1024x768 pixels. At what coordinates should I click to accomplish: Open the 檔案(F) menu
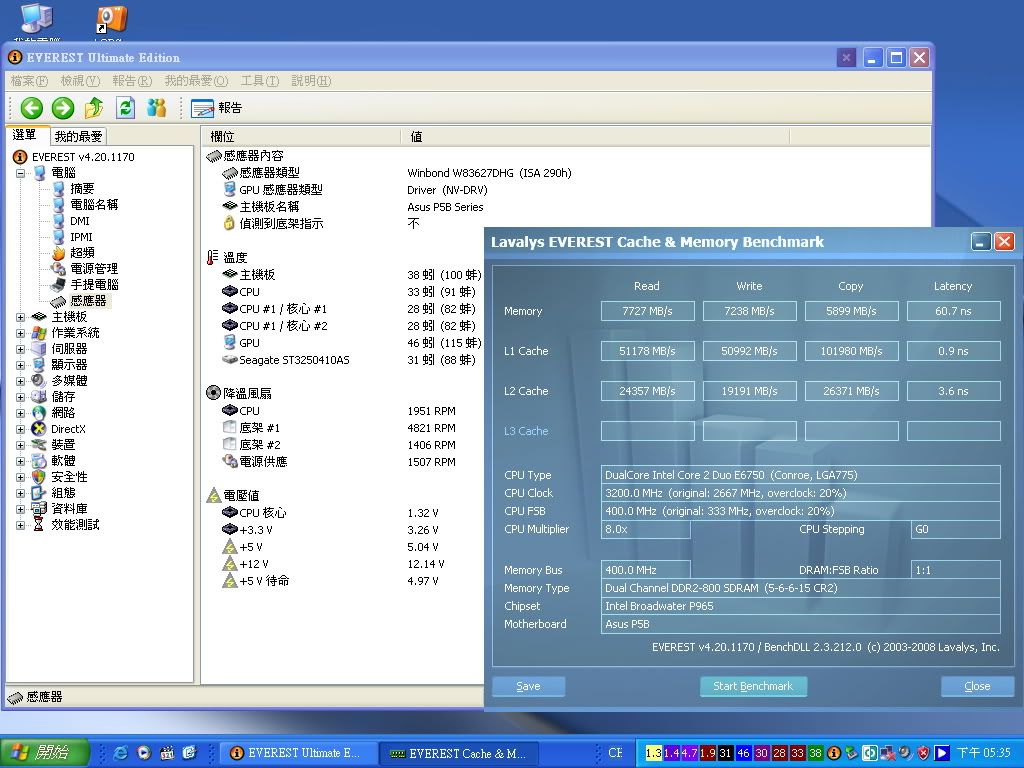29,81
